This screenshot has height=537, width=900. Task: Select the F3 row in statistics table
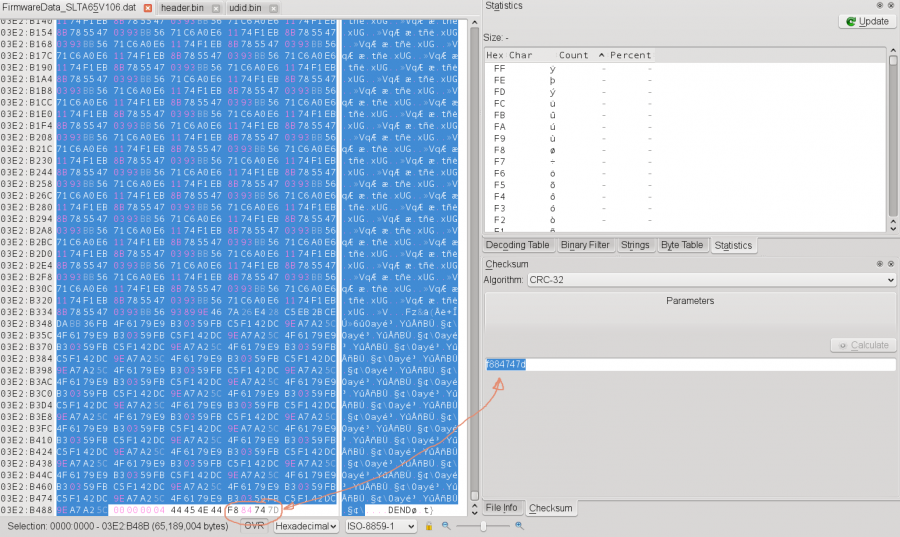685,208
